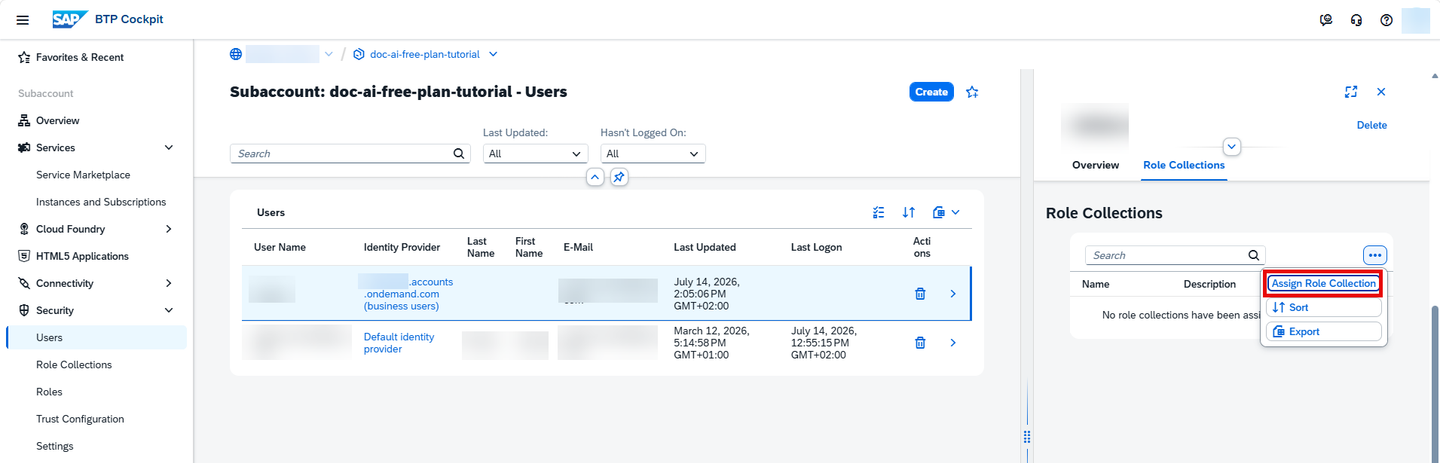Switch to the Role Collections tab
Image resolution: width=1440 pixels, height=463 pixels.
pos(1183,165)
